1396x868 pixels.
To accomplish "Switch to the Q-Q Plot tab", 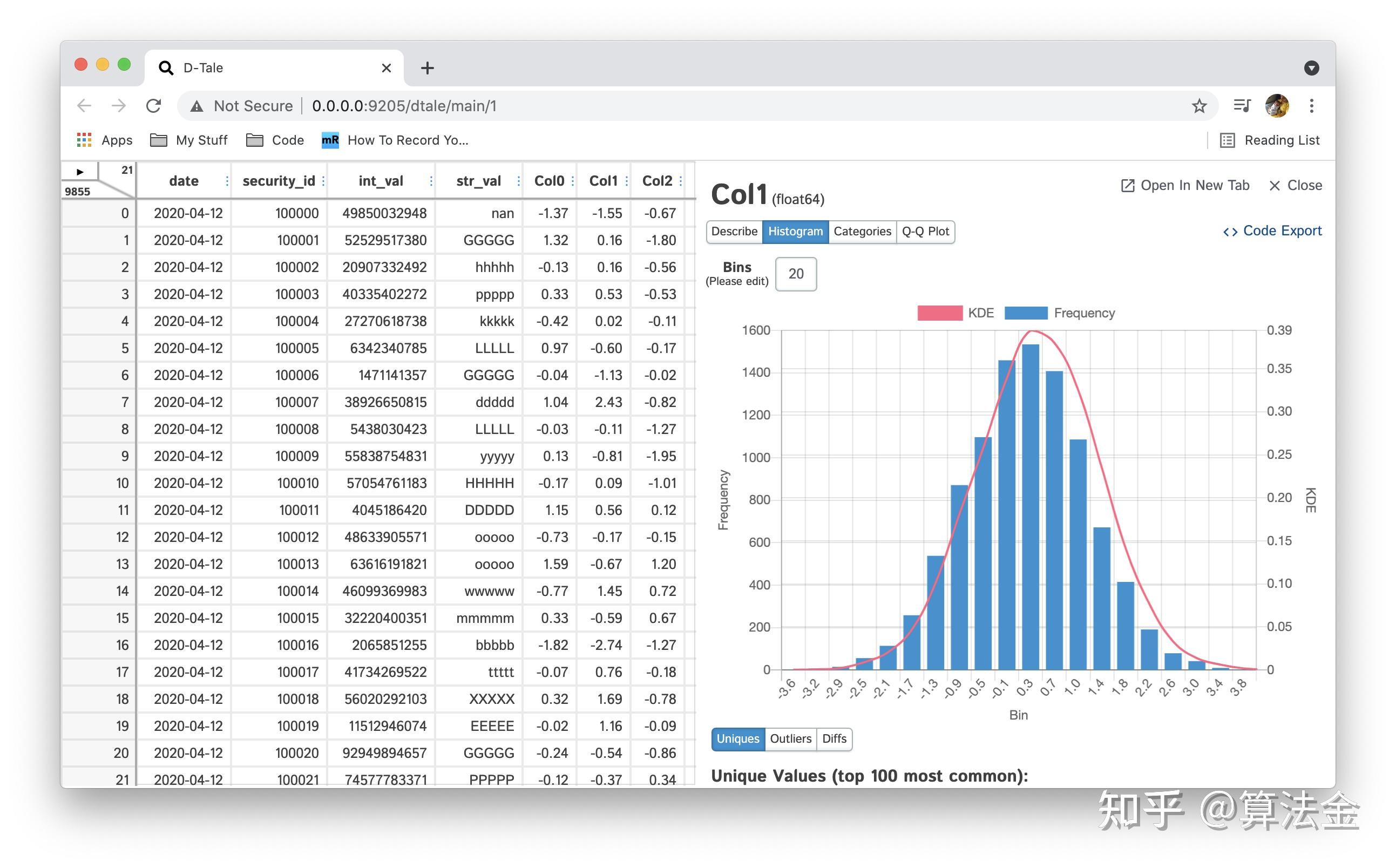I will click(925, 232).
